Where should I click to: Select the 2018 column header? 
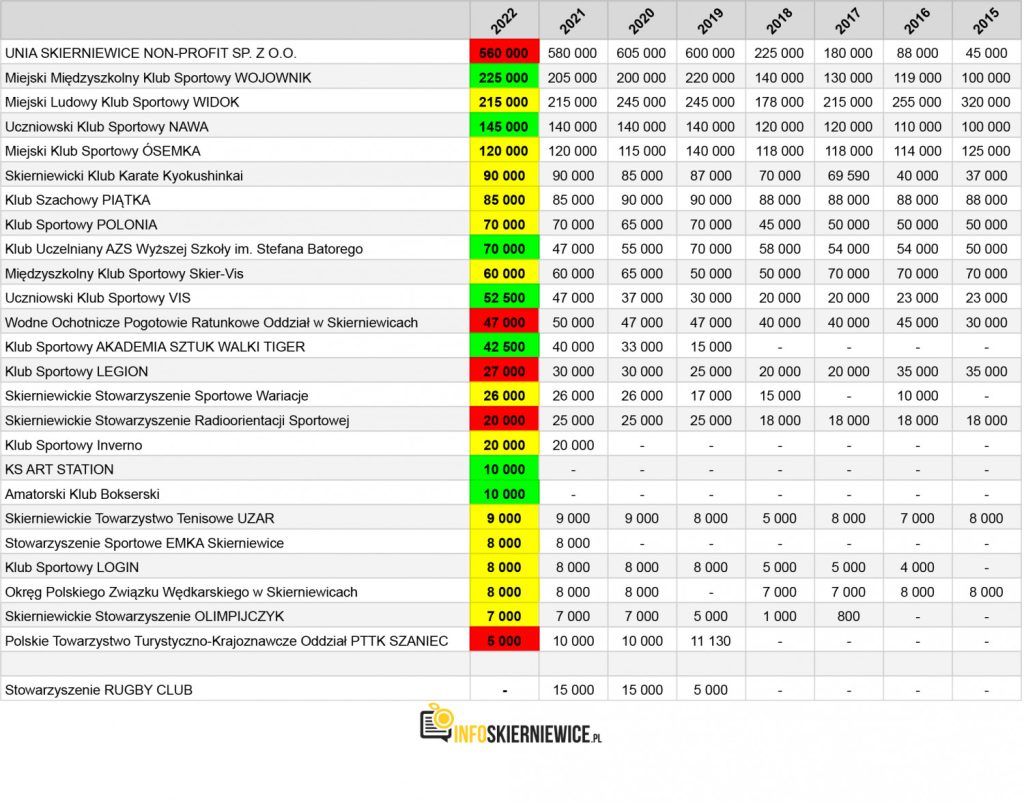[x=780, y=21]
